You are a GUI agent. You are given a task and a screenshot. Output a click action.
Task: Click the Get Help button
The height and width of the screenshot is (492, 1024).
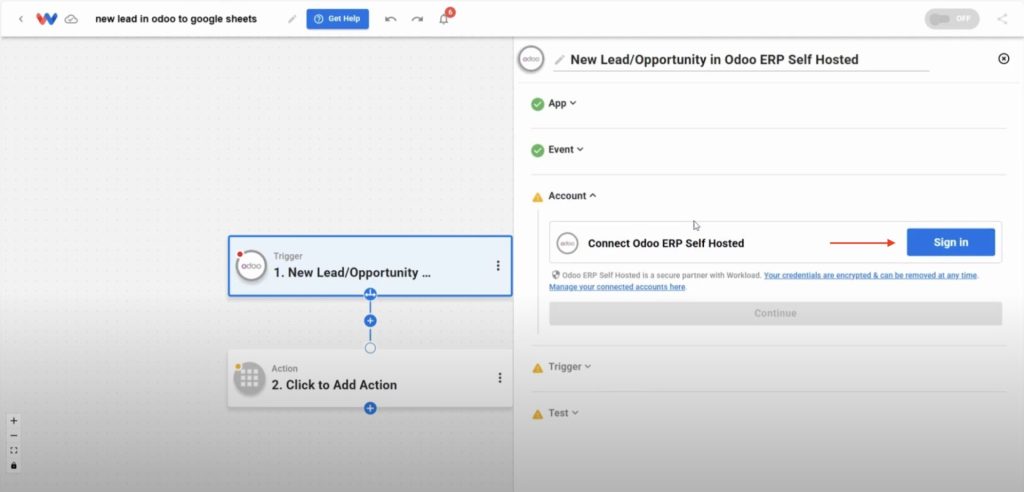[338, 19]
